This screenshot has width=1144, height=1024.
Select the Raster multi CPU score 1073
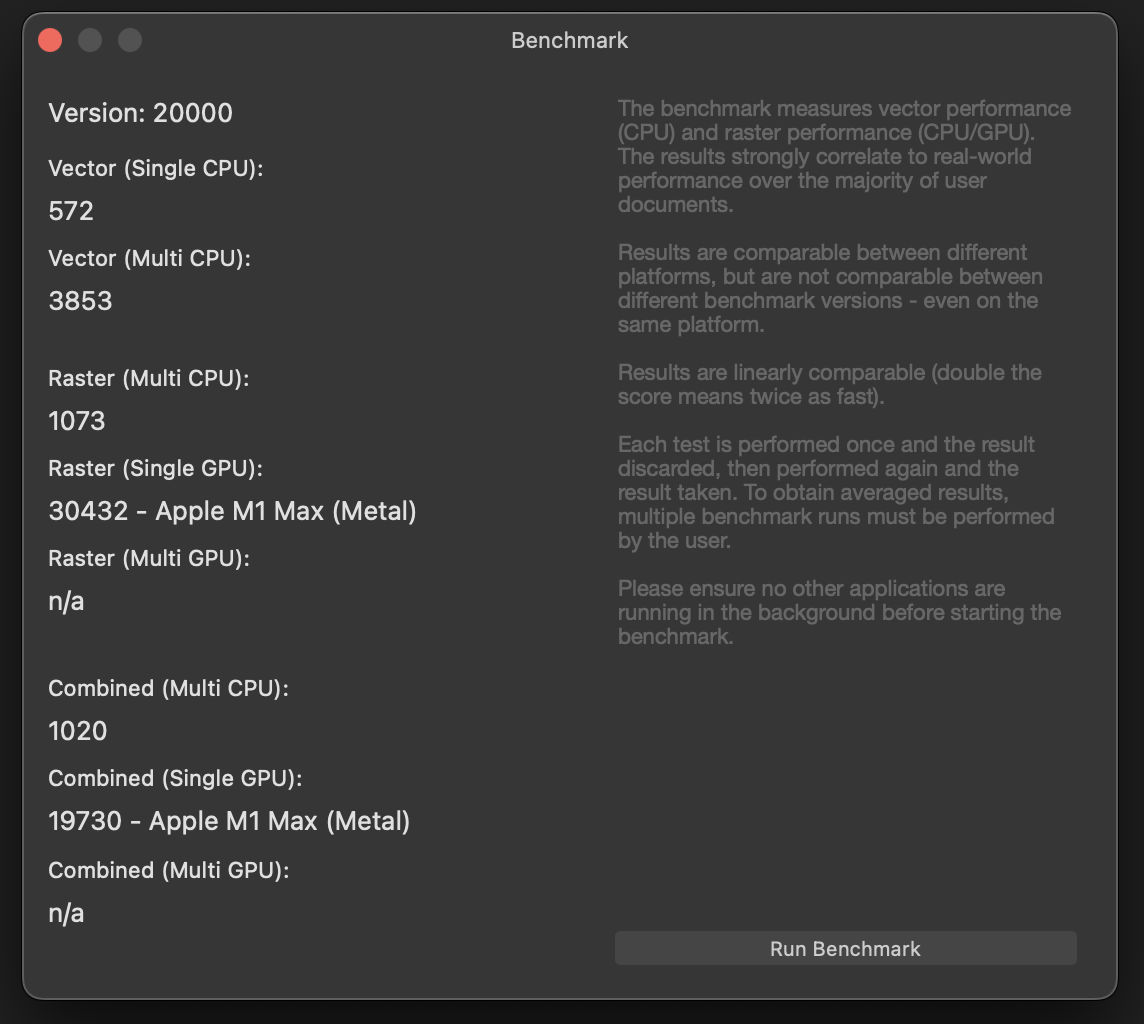click(77, 421)
